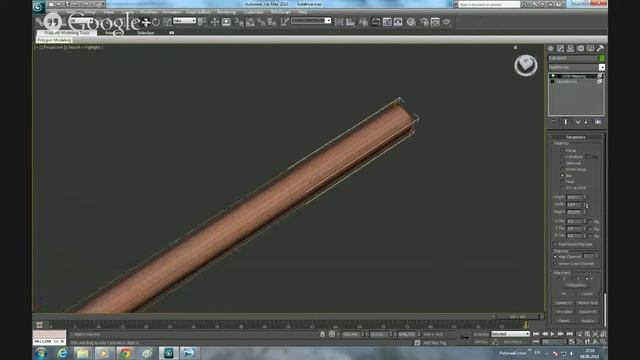This screenshot has height=360, width=640.
Task: Select the Rotate tool in main toolbar
Action: pos(156,22)
